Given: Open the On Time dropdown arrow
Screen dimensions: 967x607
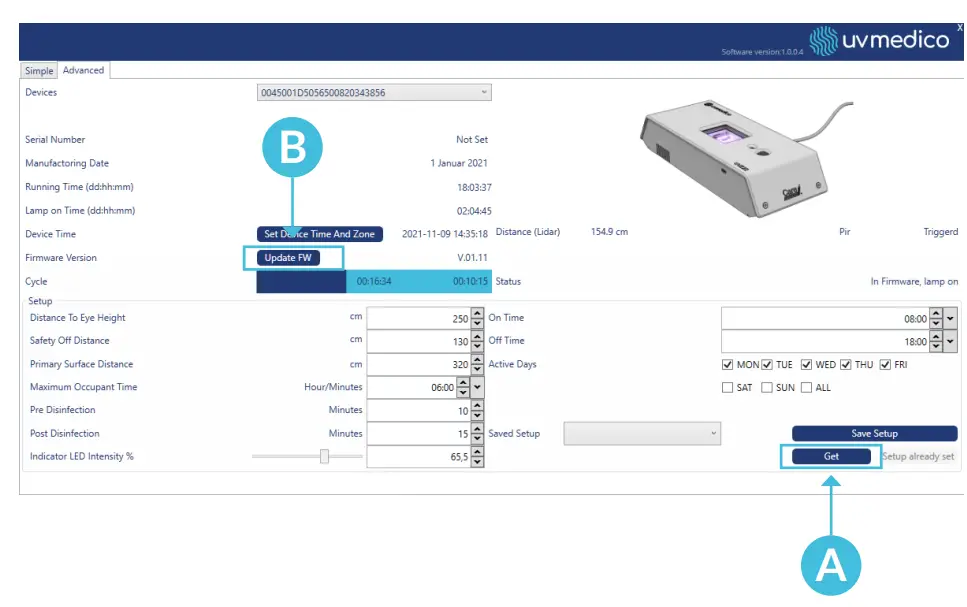Looking at the screenshot, I should click(950, 319).
